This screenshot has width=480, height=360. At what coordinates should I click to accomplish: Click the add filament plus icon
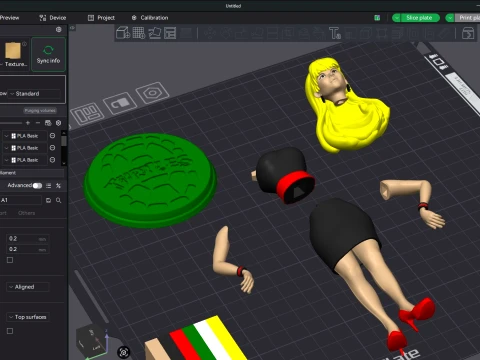click(28, 123)
